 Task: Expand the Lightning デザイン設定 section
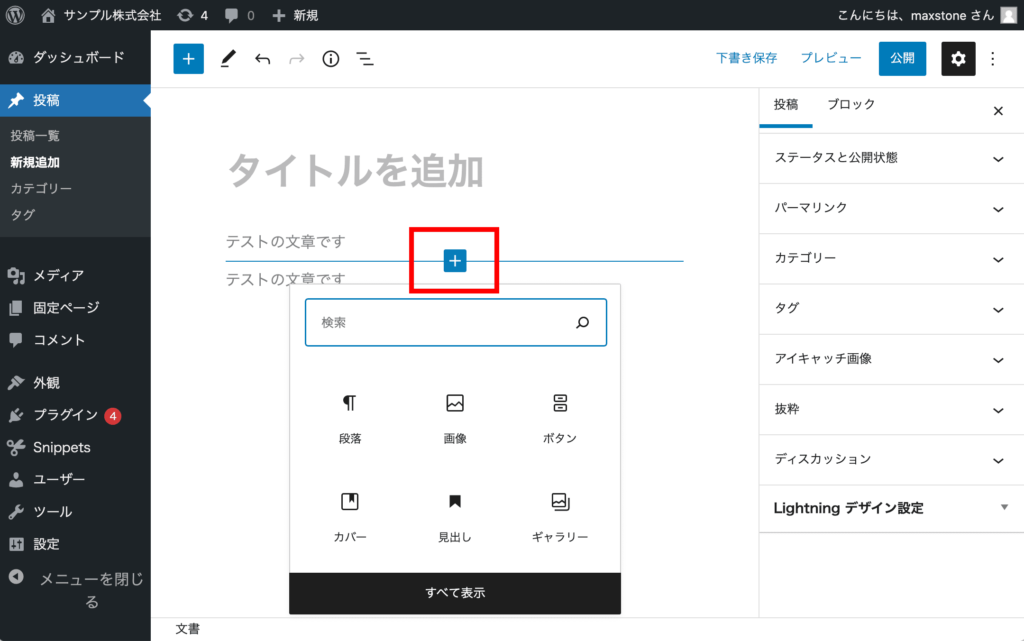890,508
